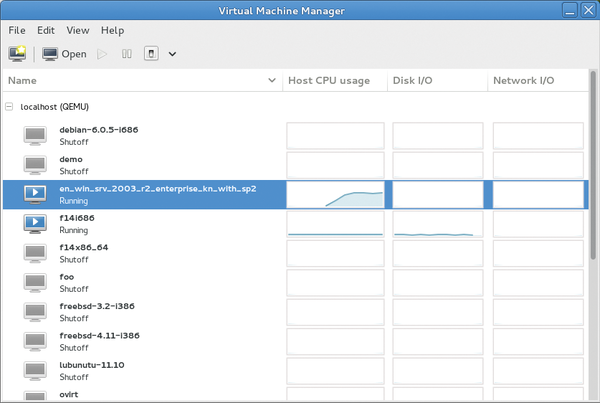Click the Shut down virtual machine icon
The image size is (600, 403).
(150, 54)
